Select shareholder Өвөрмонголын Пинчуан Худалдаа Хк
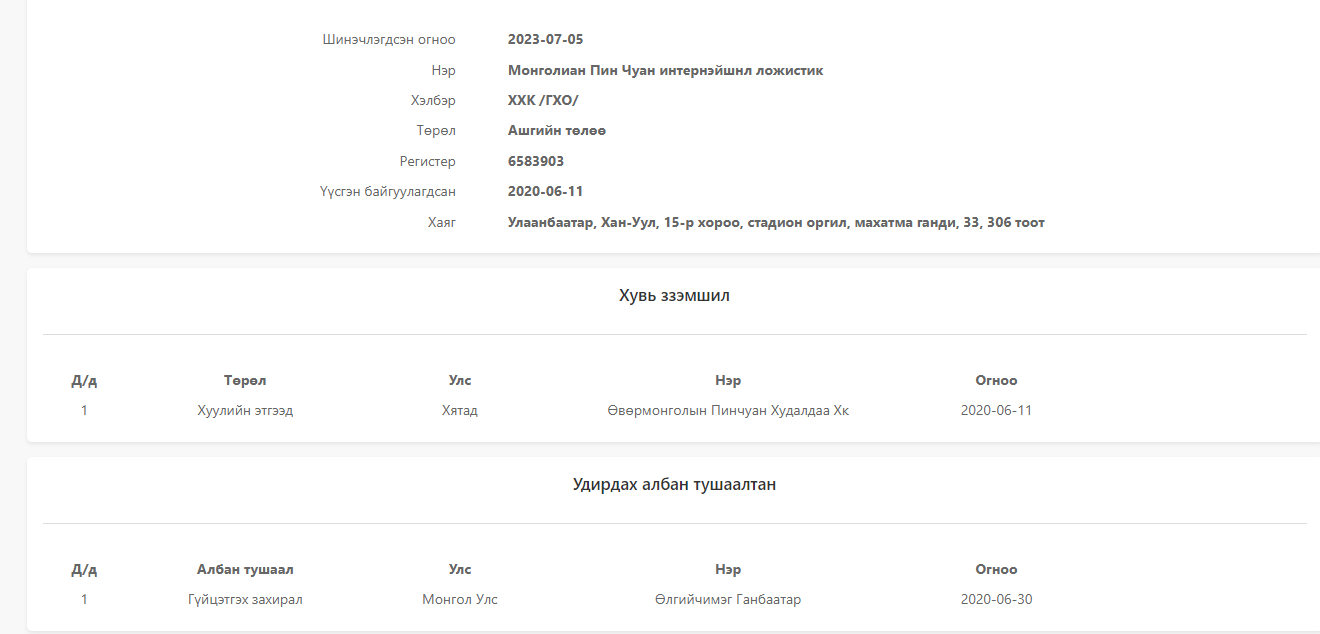The width and height of the screenshot is (1320, 634). tap(728, 410)
